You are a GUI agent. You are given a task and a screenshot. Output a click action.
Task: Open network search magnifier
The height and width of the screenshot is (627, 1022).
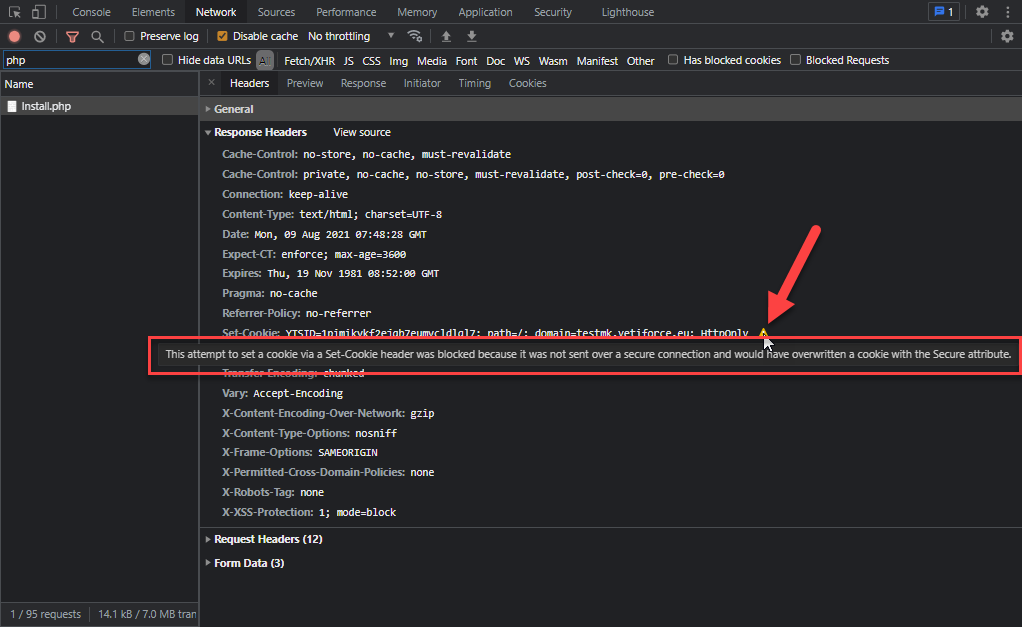tap(97, 36)
